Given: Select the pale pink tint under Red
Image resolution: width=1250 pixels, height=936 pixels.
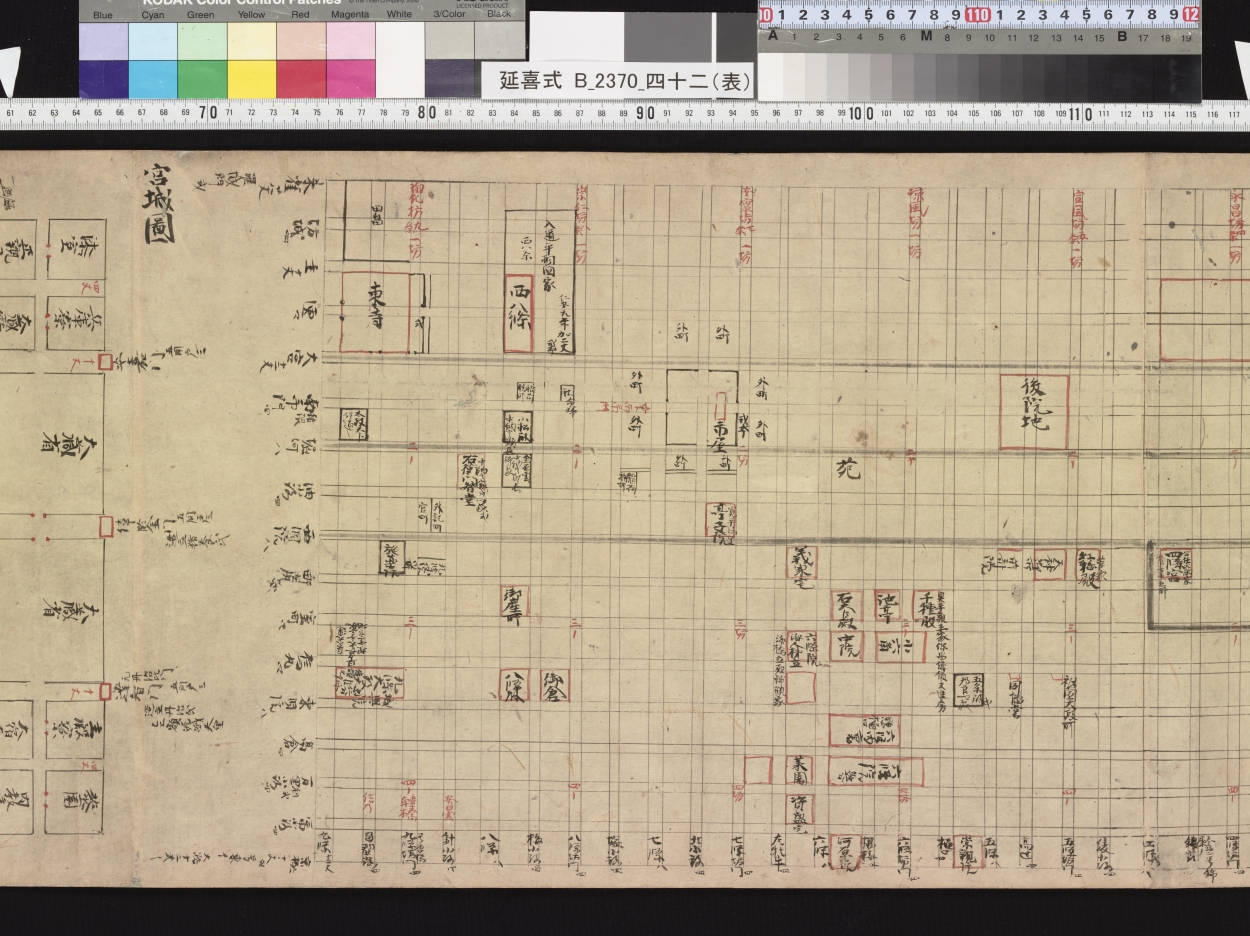Looking at the screenshot, I should (301, 41).
